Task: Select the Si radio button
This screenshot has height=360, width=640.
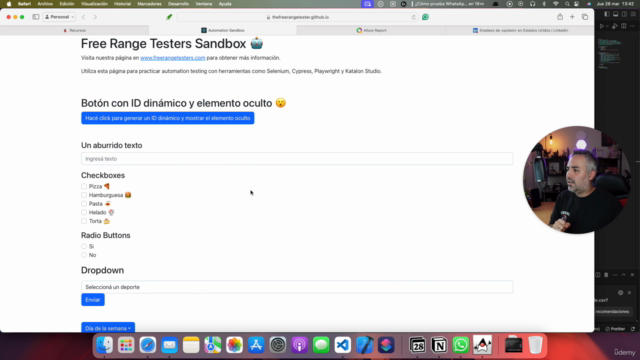Action: pos(84,247)
